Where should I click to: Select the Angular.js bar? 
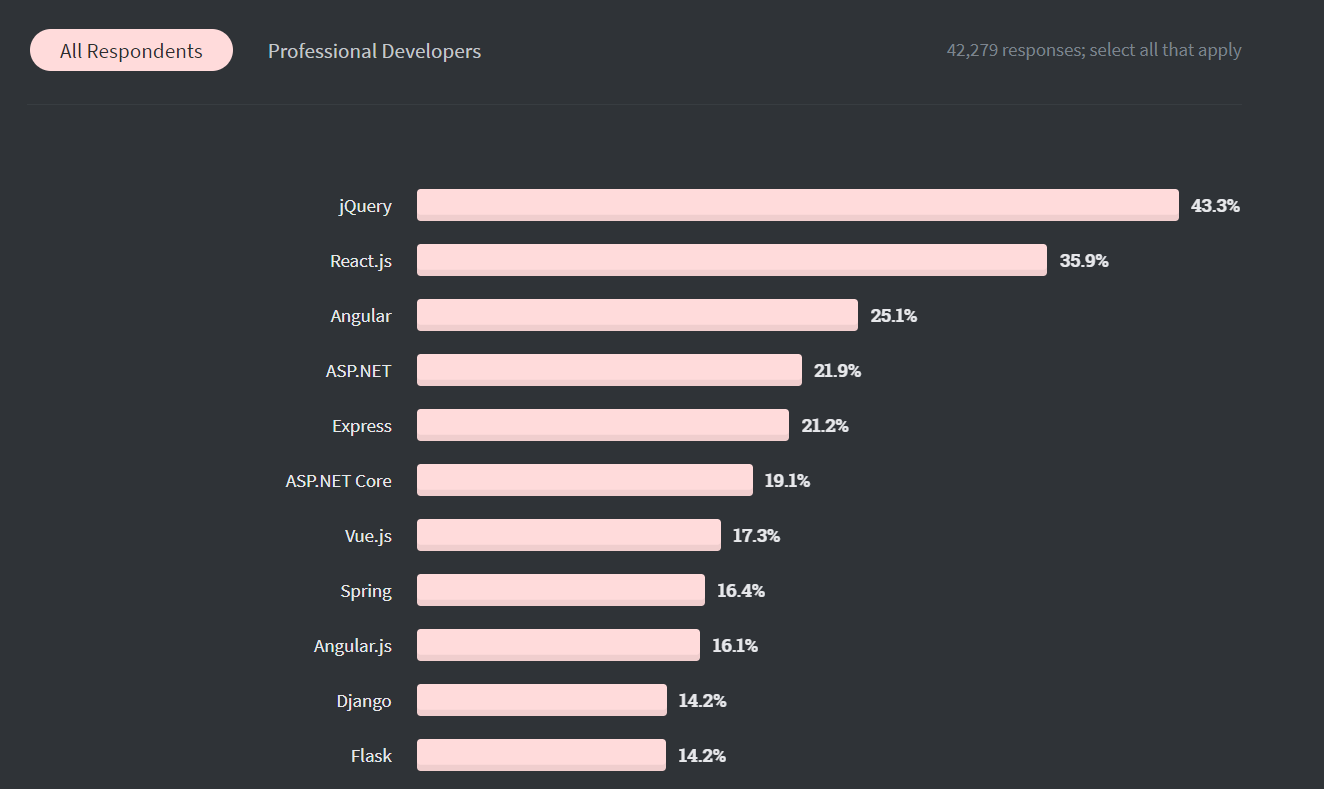pos(558,645)
